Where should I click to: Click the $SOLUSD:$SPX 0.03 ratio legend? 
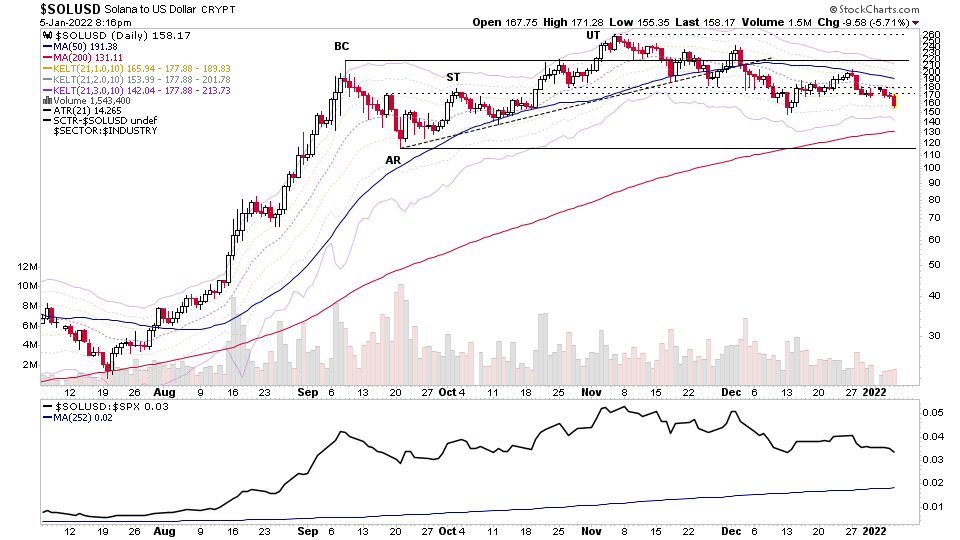pyautogui.click(x=111, y=407)
